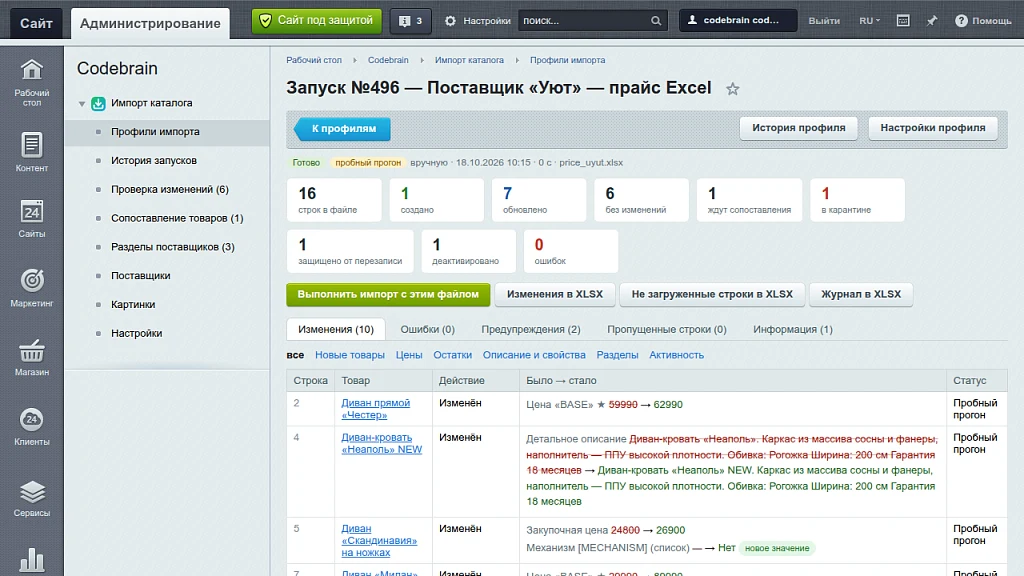
Task: Open the Сайты sidebar section
Action: [x=31, y=219]
